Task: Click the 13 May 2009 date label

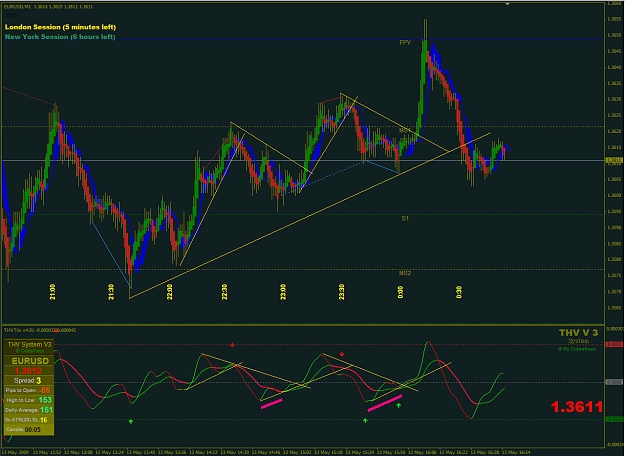Action: pos(16,452)
